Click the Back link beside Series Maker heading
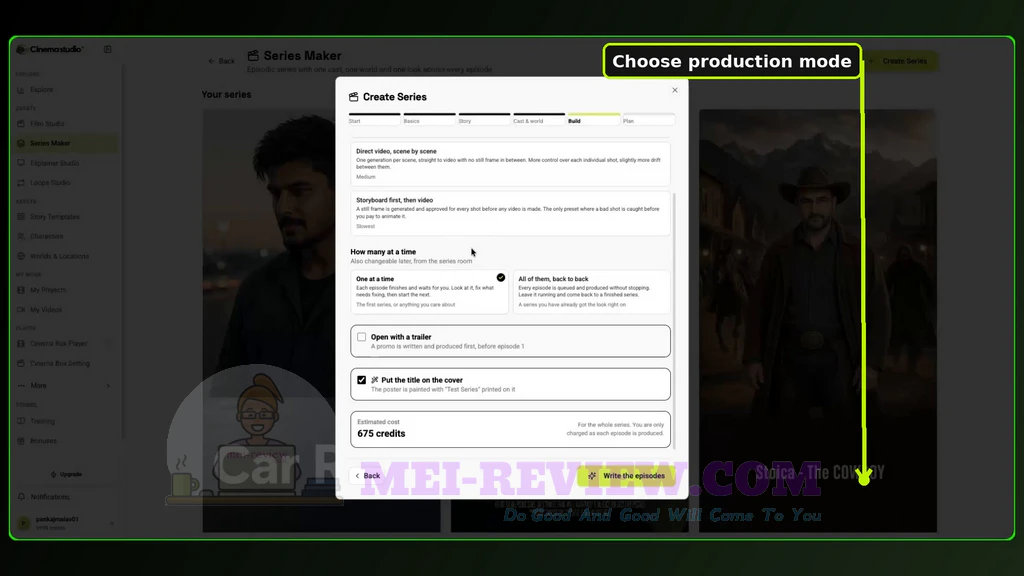 point(221,61)
